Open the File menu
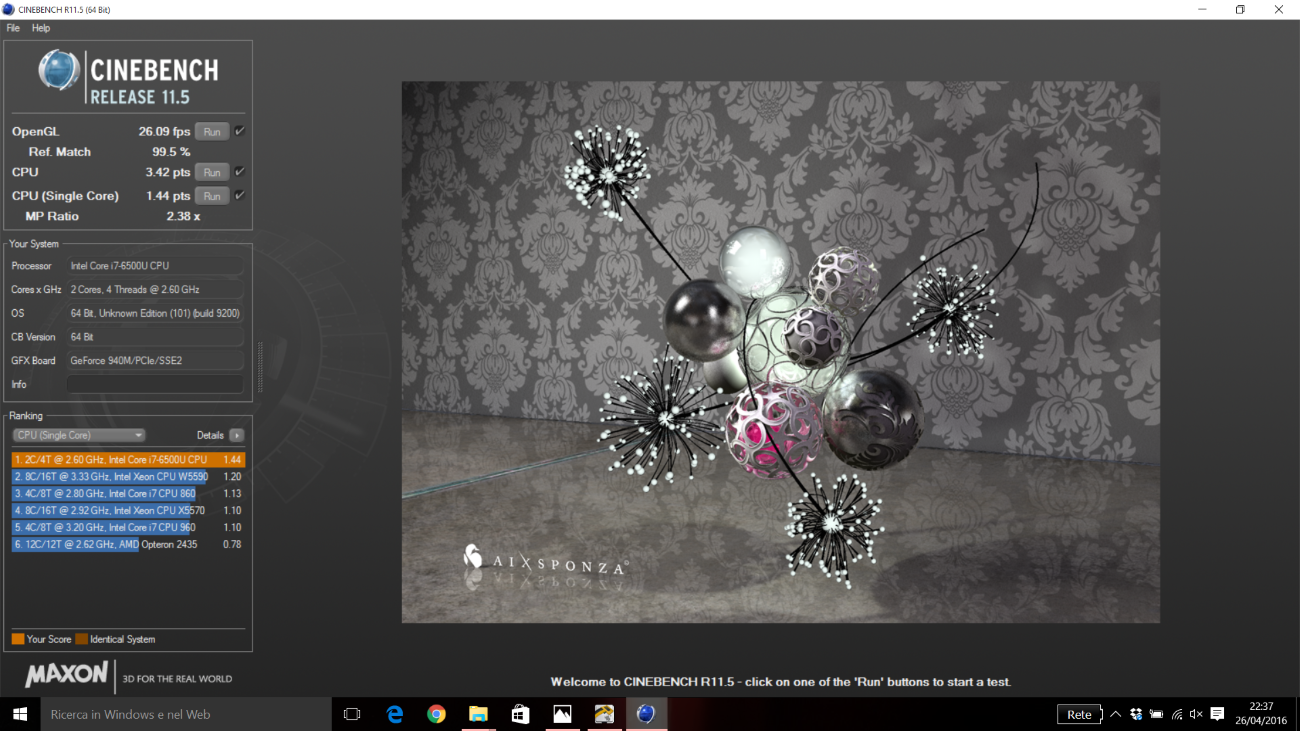 (x=13, y=28)
